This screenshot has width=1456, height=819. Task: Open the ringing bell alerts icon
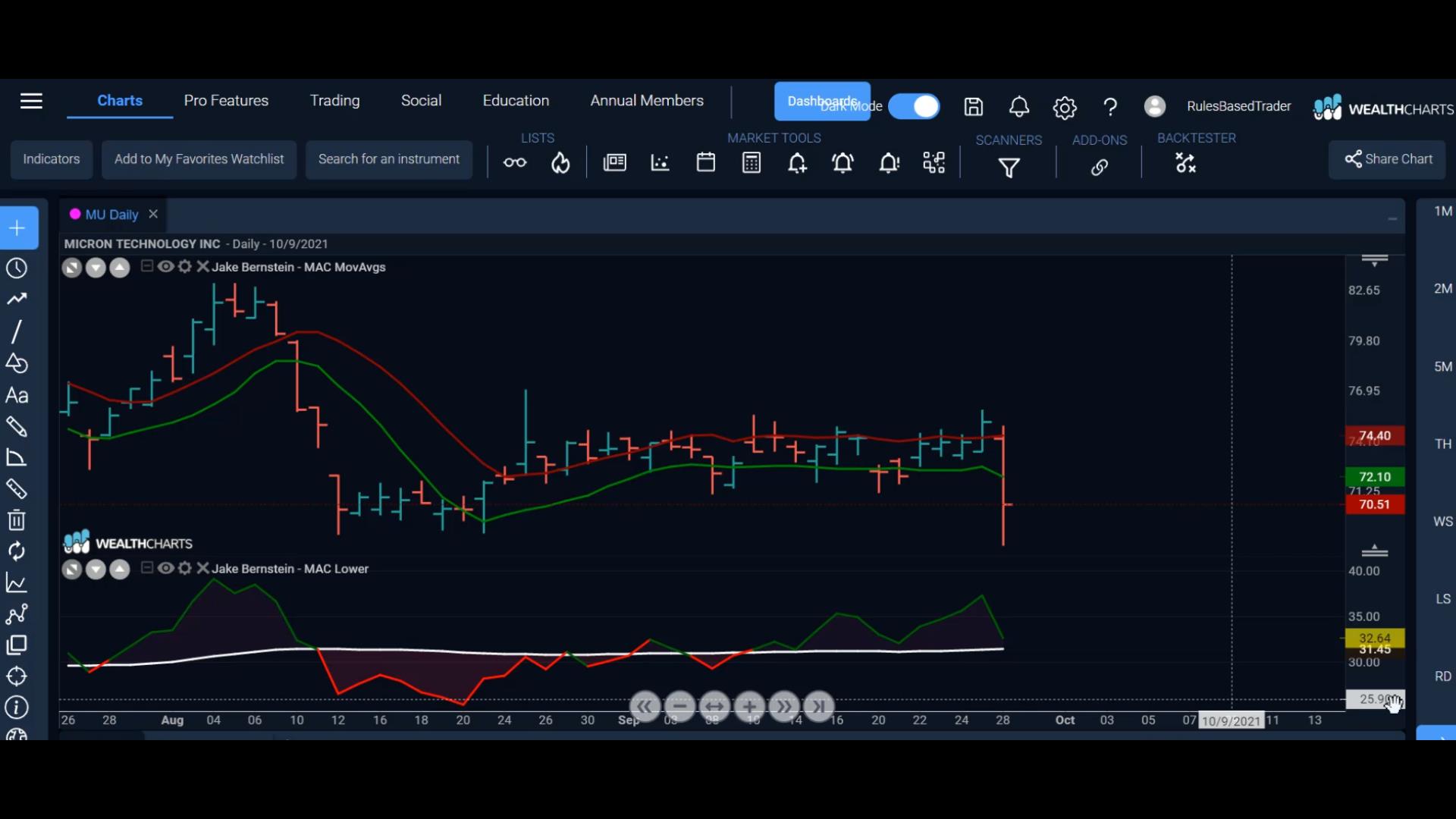click(843, 163)
